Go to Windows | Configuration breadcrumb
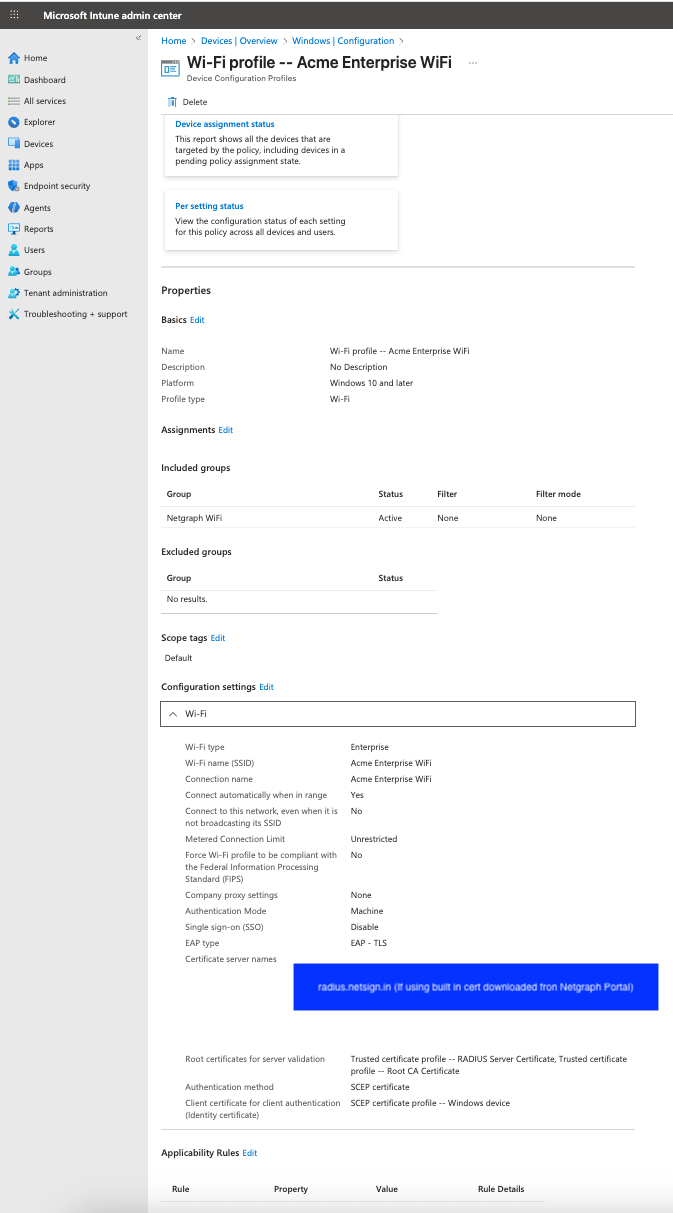The height and width of the screenshot is (1213, 673). [343, 41]
